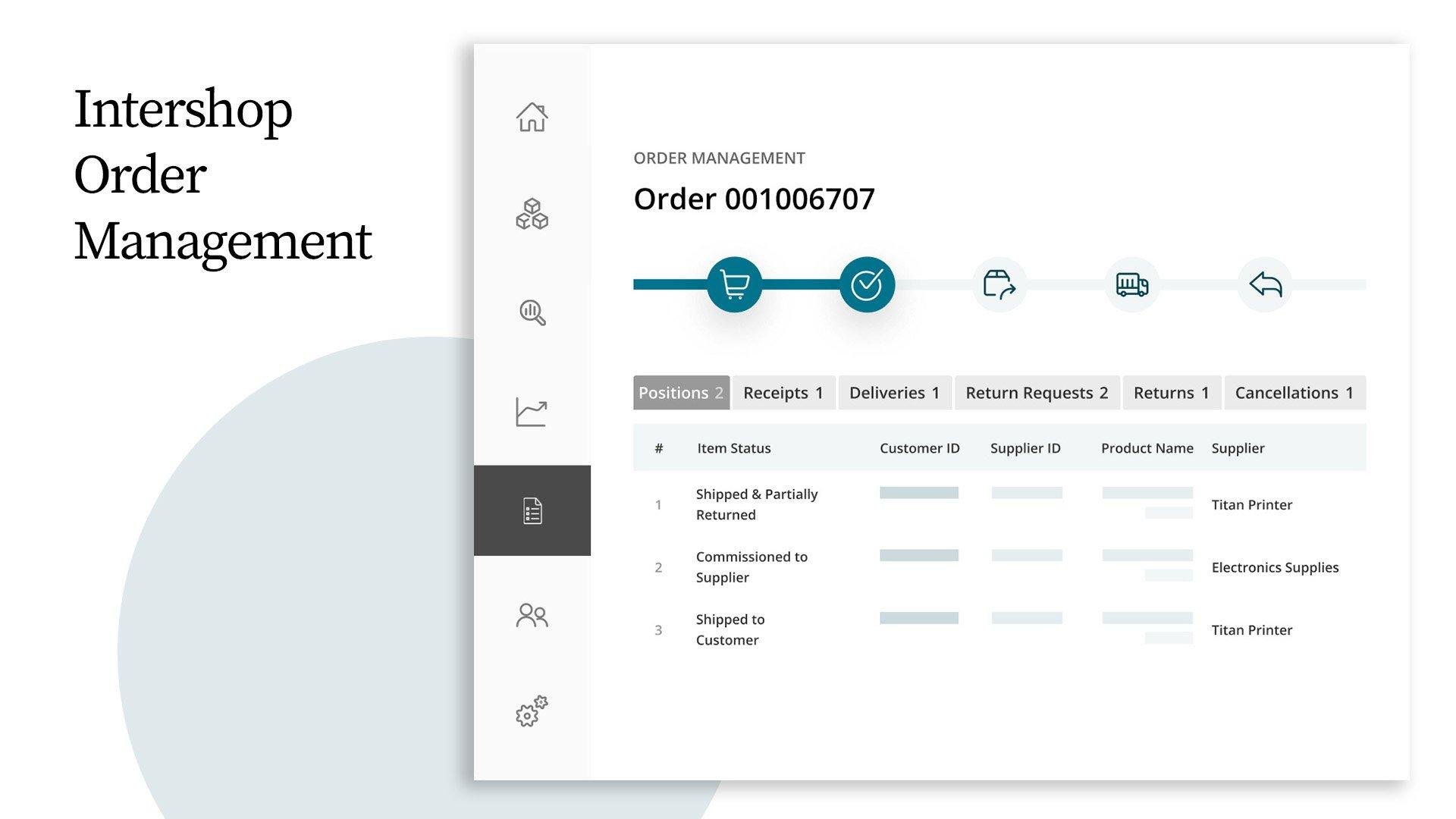Select the delivery truck step icon

tap(1131, 284)
